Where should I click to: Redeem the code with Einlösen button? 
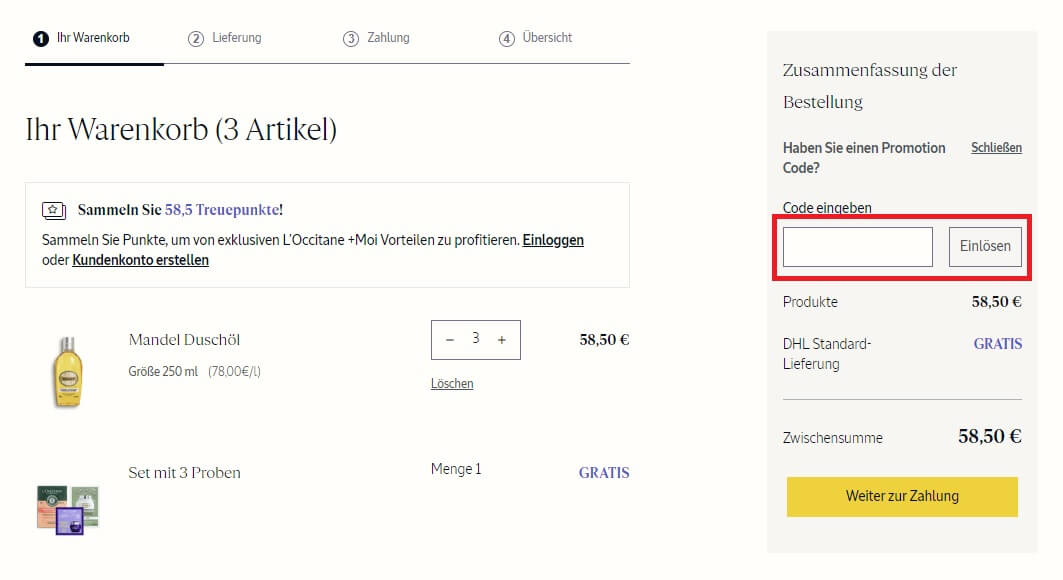point(985,247)
